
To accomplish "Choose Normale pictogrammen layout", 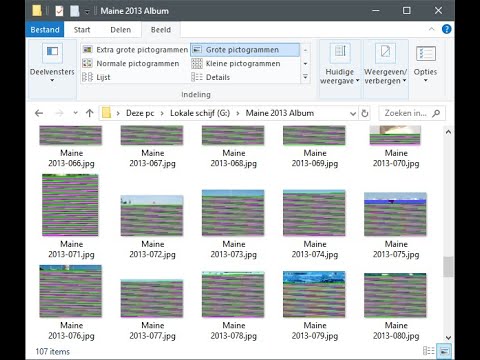I will coord(131,63).
